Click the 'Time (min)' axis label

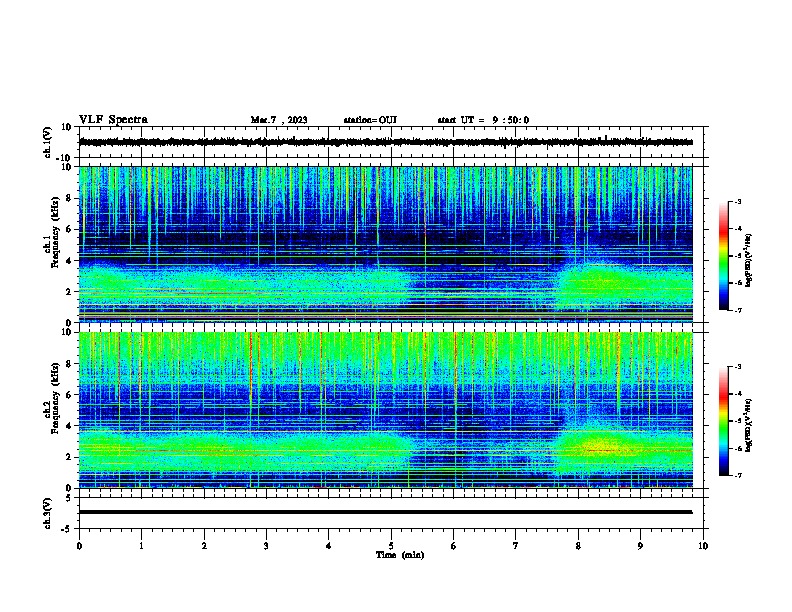point(400,555)
